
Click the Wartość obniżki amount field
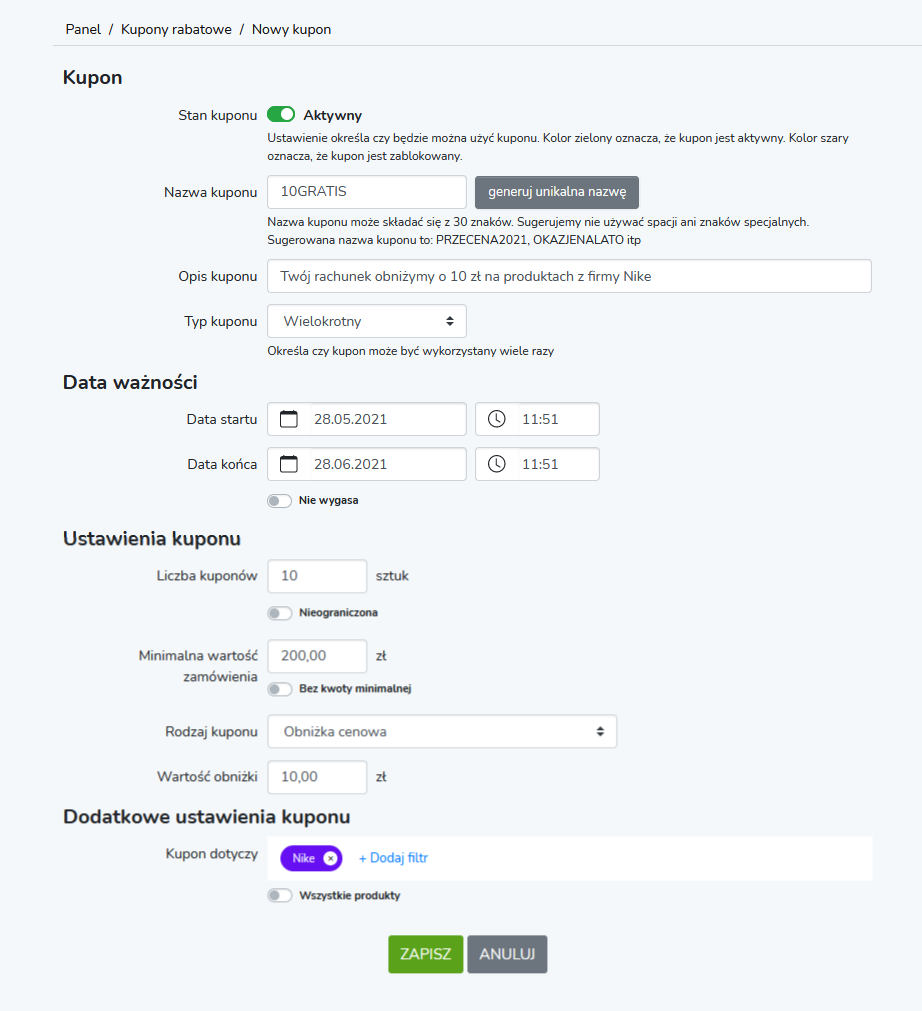point(317,777)
